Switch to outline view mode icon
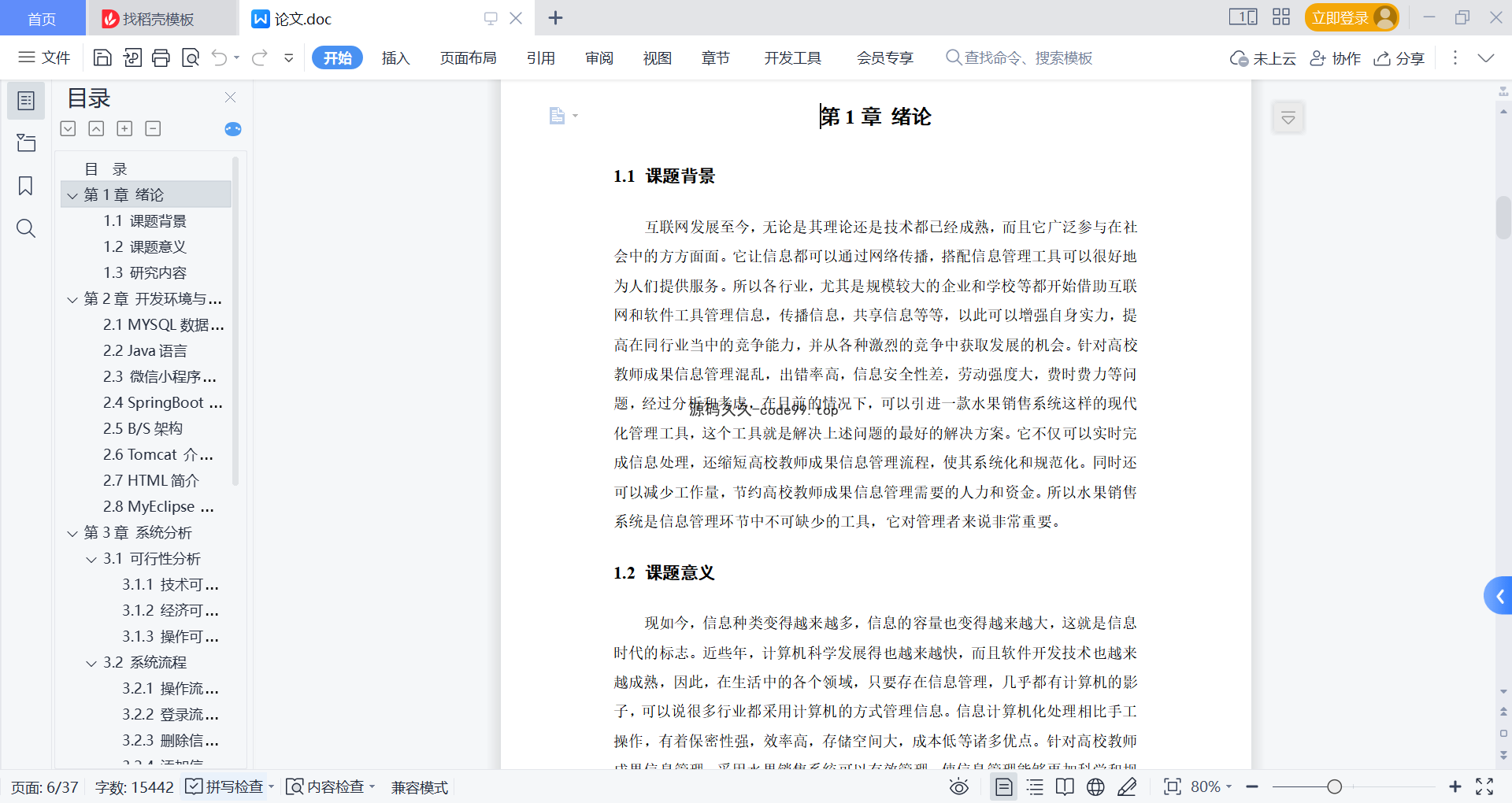This screenshot has width=1512, height=803. coord(1035,786)
